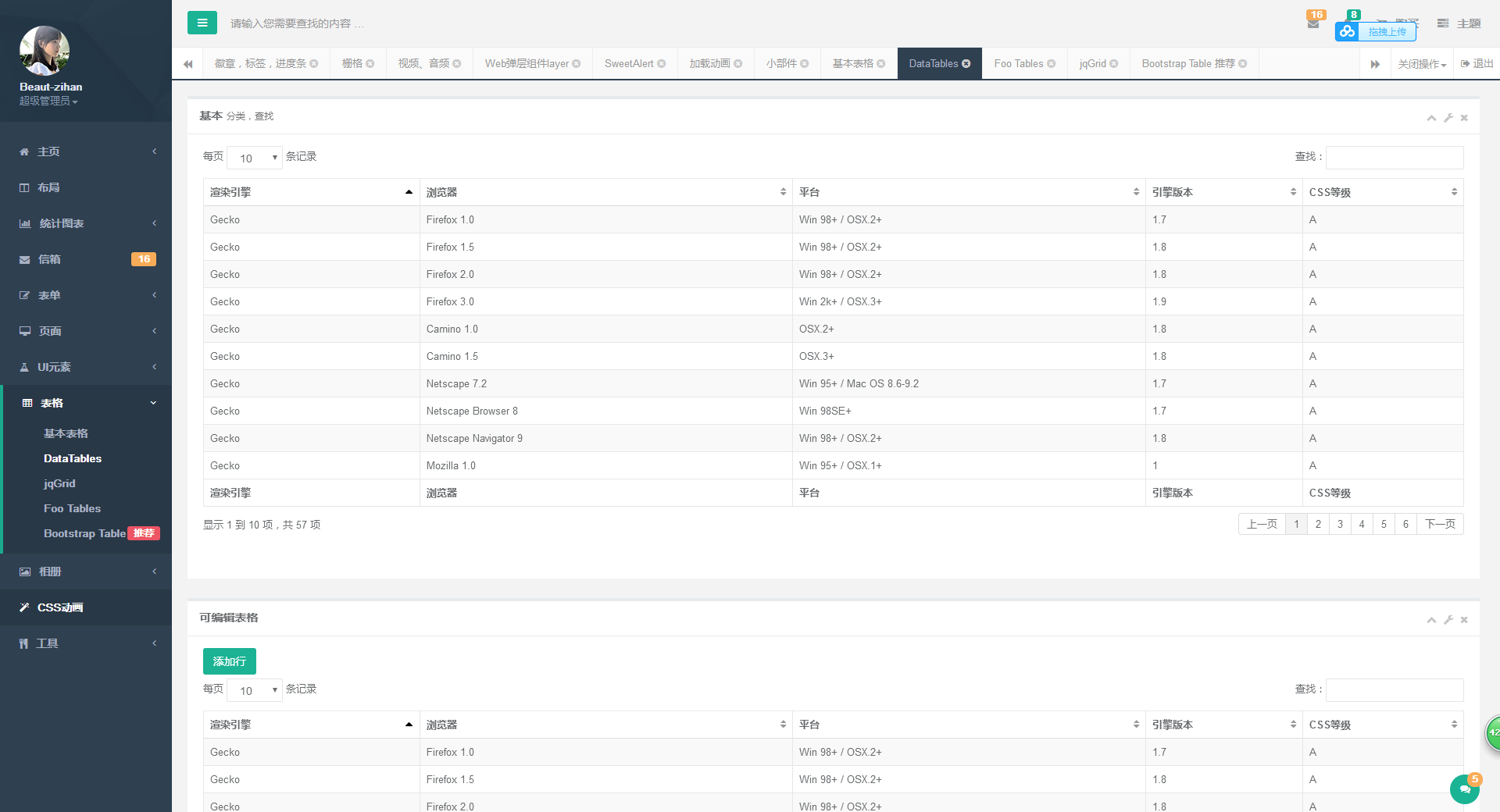Open 信箱 in the sidebar
The height and width of the screenshot is (812, 1500).
tap(86, 259)
